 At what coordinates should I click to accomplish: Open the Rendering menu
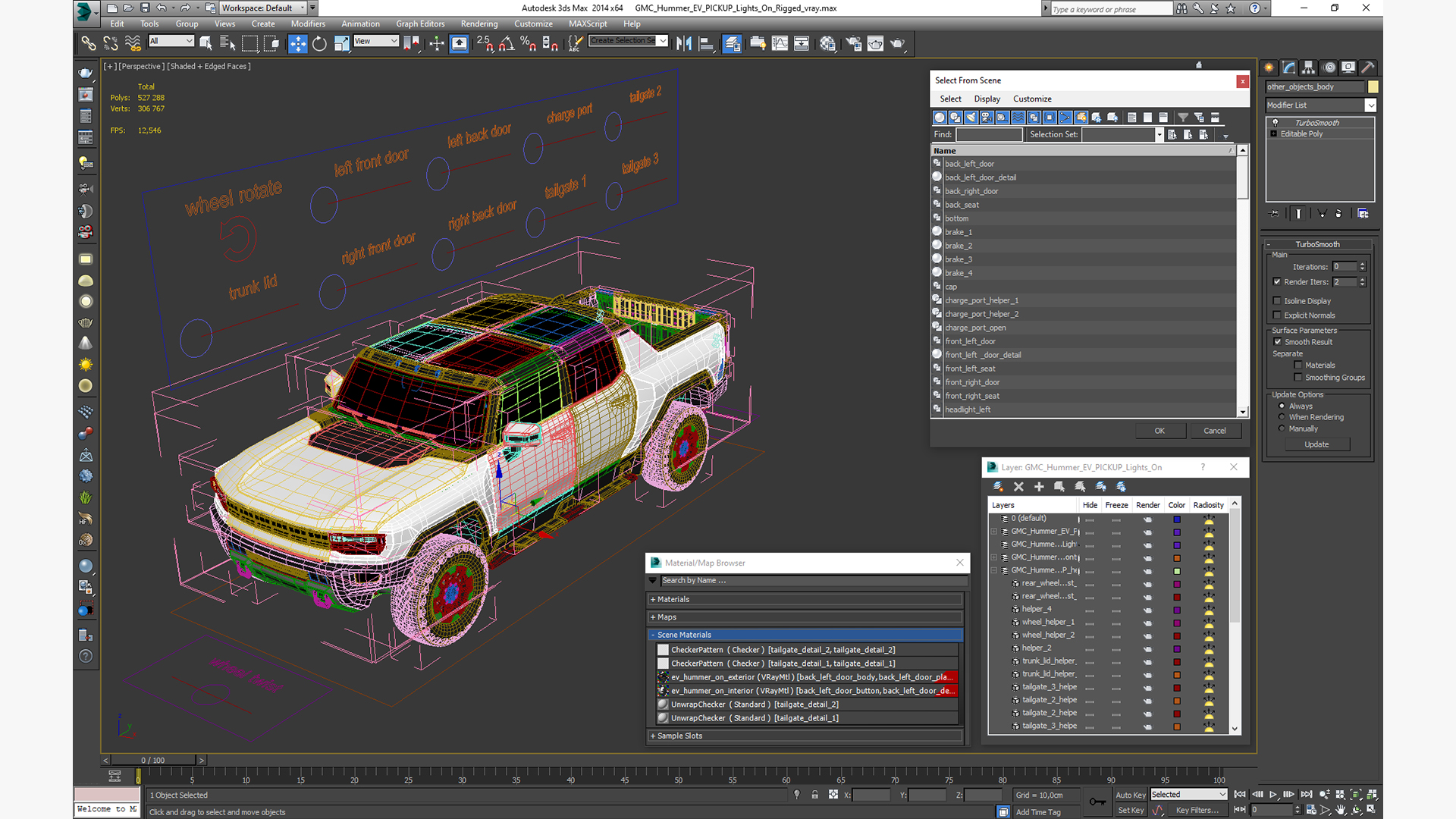(479, 24)
